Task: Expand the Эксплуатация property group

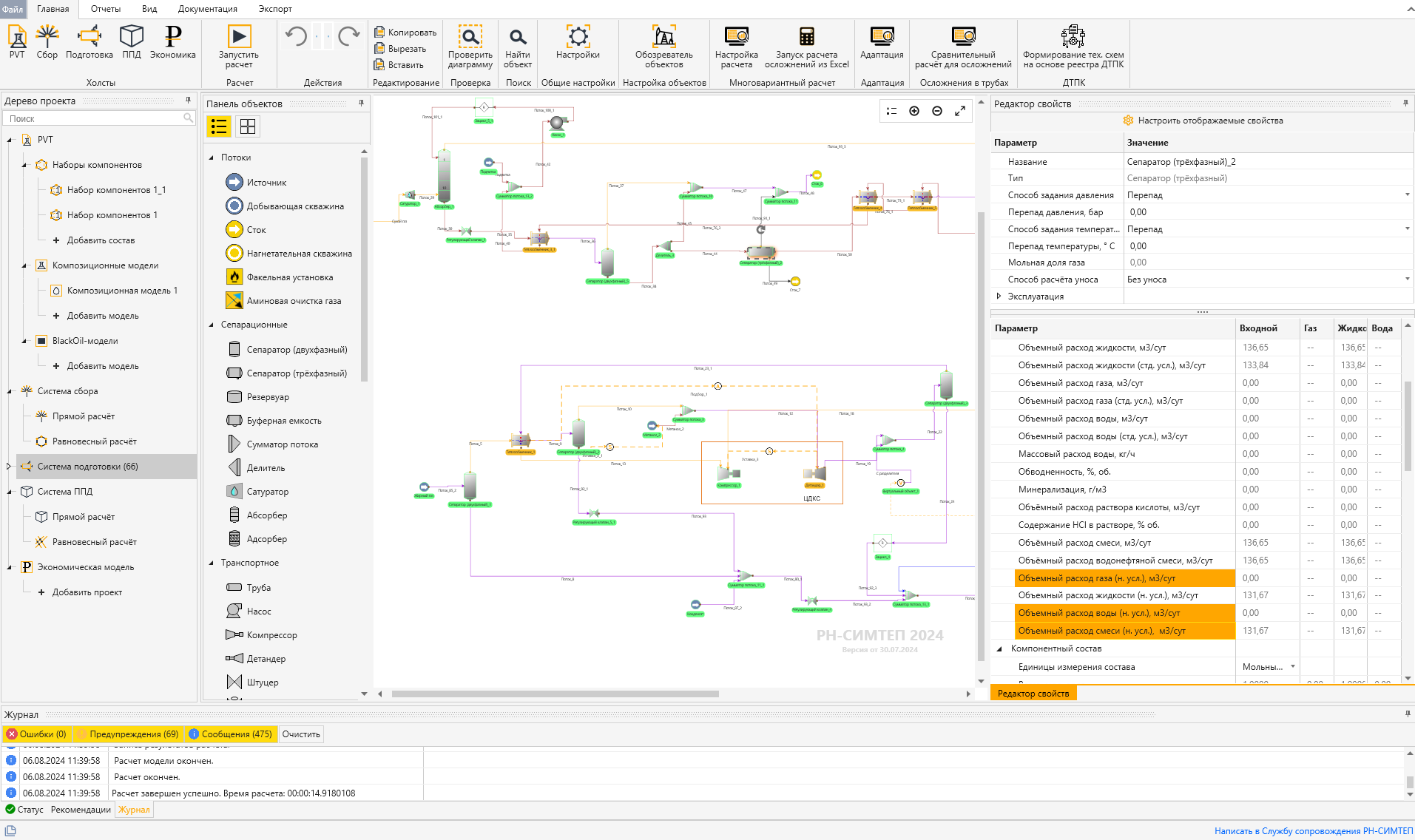Action: 999,297
